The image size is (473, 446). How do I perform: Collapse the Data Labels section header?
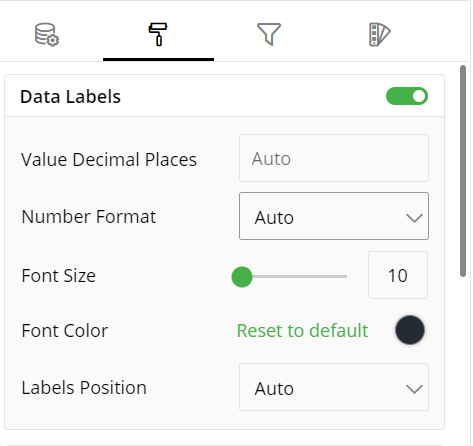tap(224, 96)
